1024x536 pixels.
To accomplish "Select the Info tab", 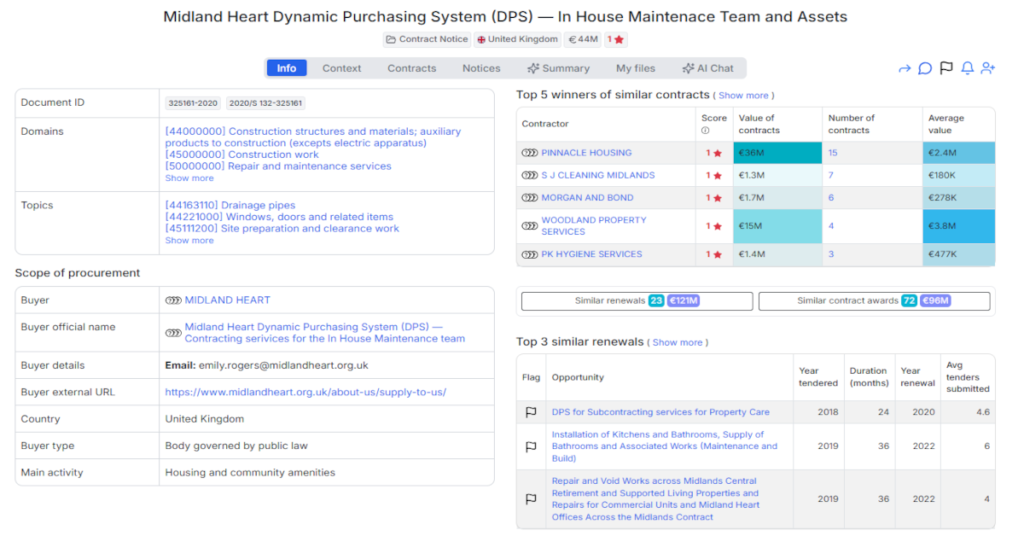I will pos(286,68).
